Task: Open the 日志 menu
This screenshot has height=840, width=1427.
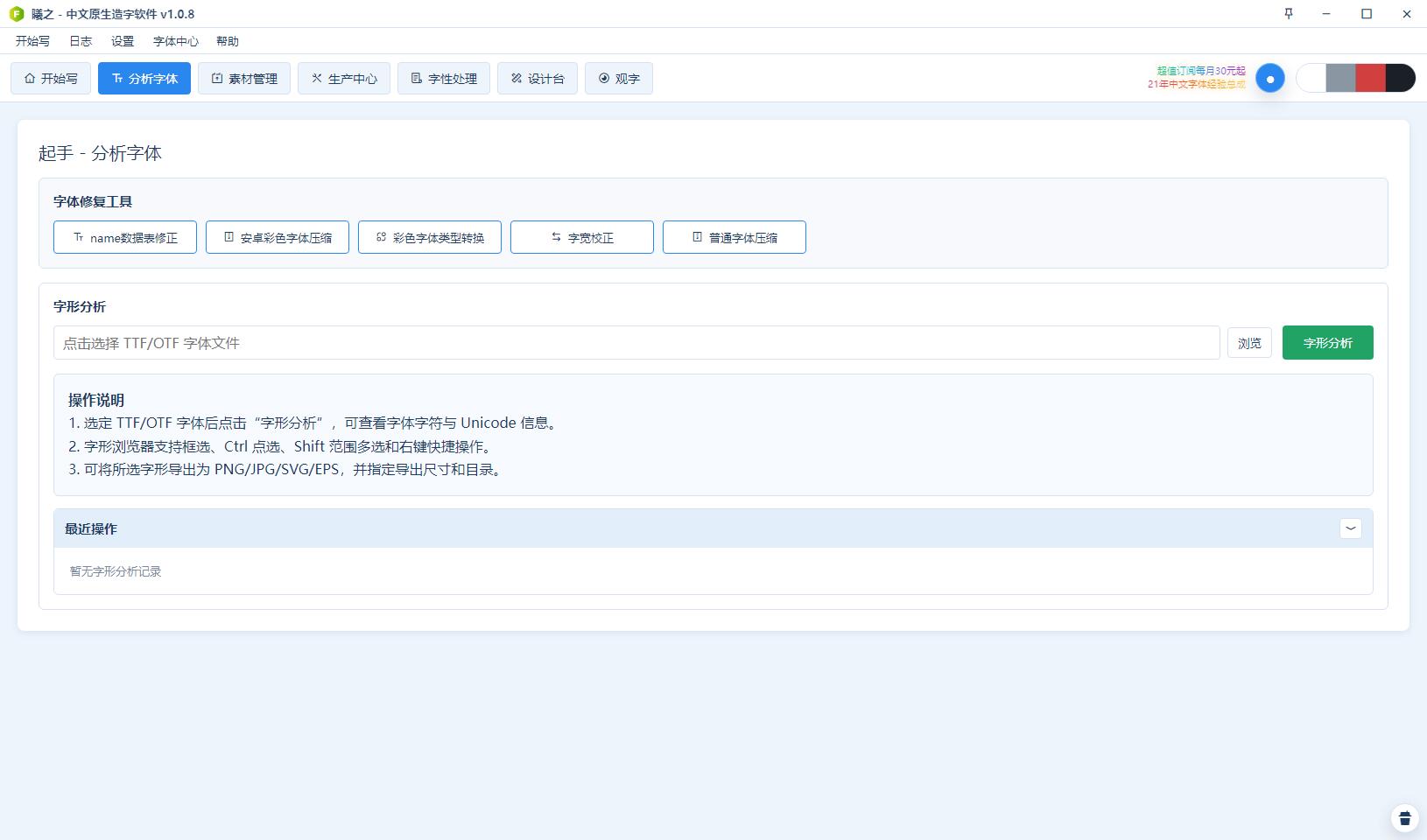Action: pos(81,41)
